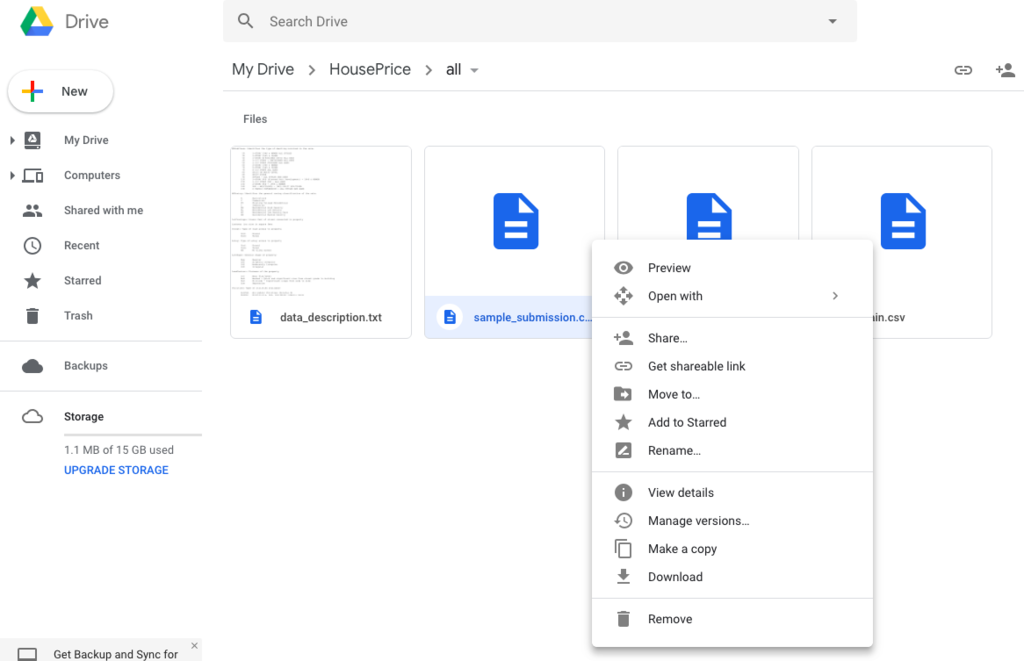Click the storage usage progress bar
Screen dimensions: 1024x661
coord(133,434)
